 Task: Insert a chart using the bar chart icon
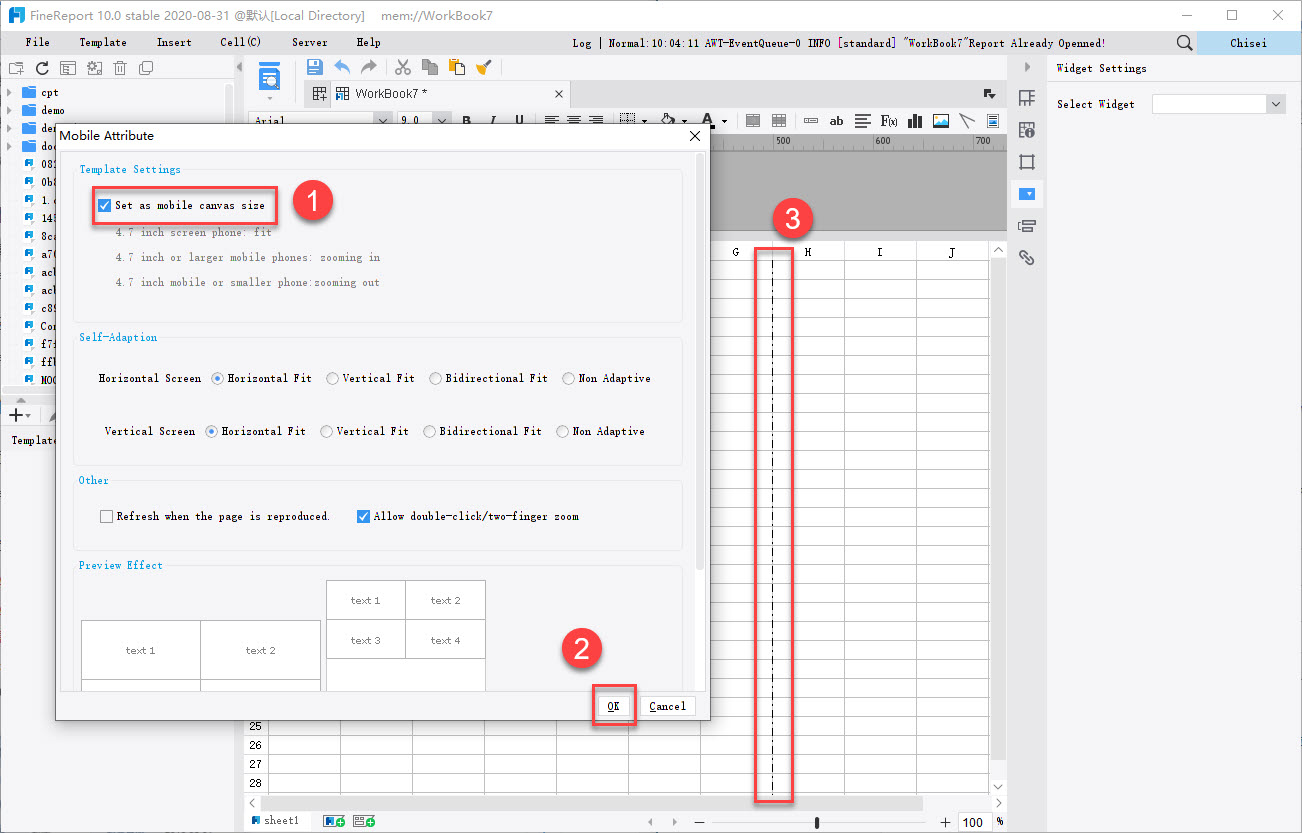(914, 120)
